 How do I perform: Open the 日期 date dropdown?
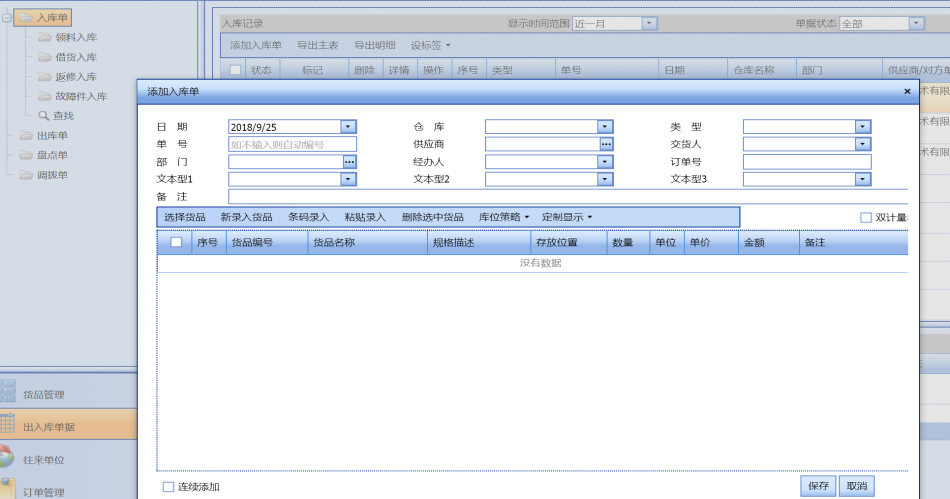[x=348, y=127]
